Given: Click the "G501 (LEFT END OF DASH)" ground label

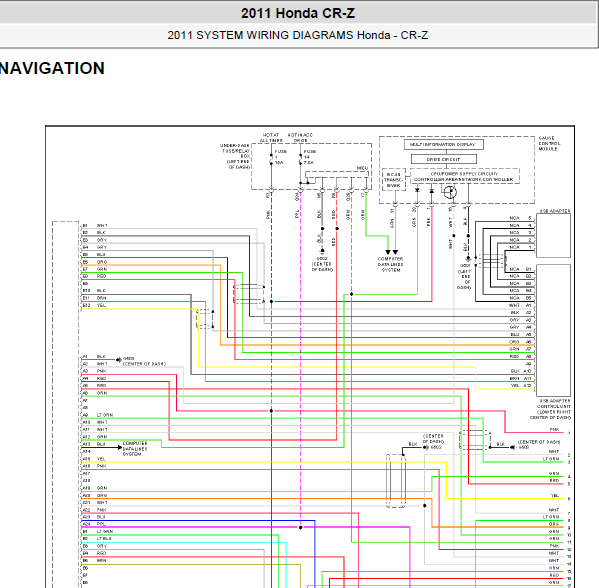Looking at the screenshot, I should click(x=464, y=276).
